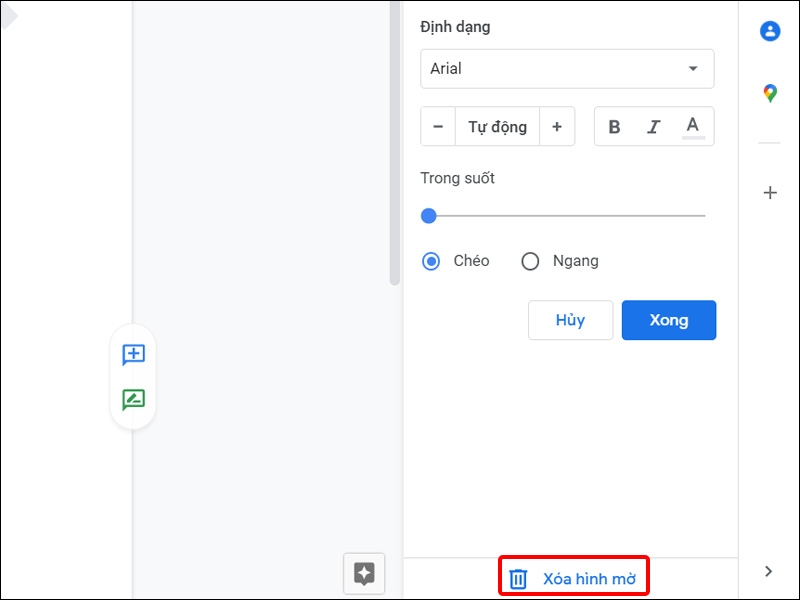Toggle bold formatting for watermark text
This screenshot has height=600, width=800.
pyautogui.click(x=614, y=127)
